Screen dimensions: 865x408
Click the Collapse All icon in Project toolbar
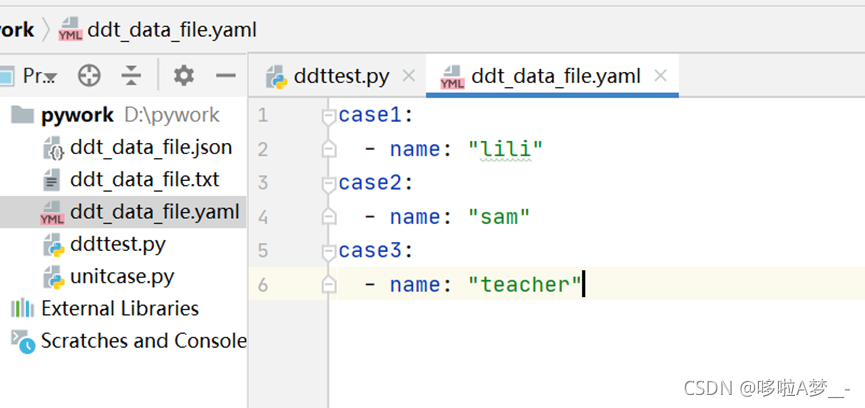point(132,76)
